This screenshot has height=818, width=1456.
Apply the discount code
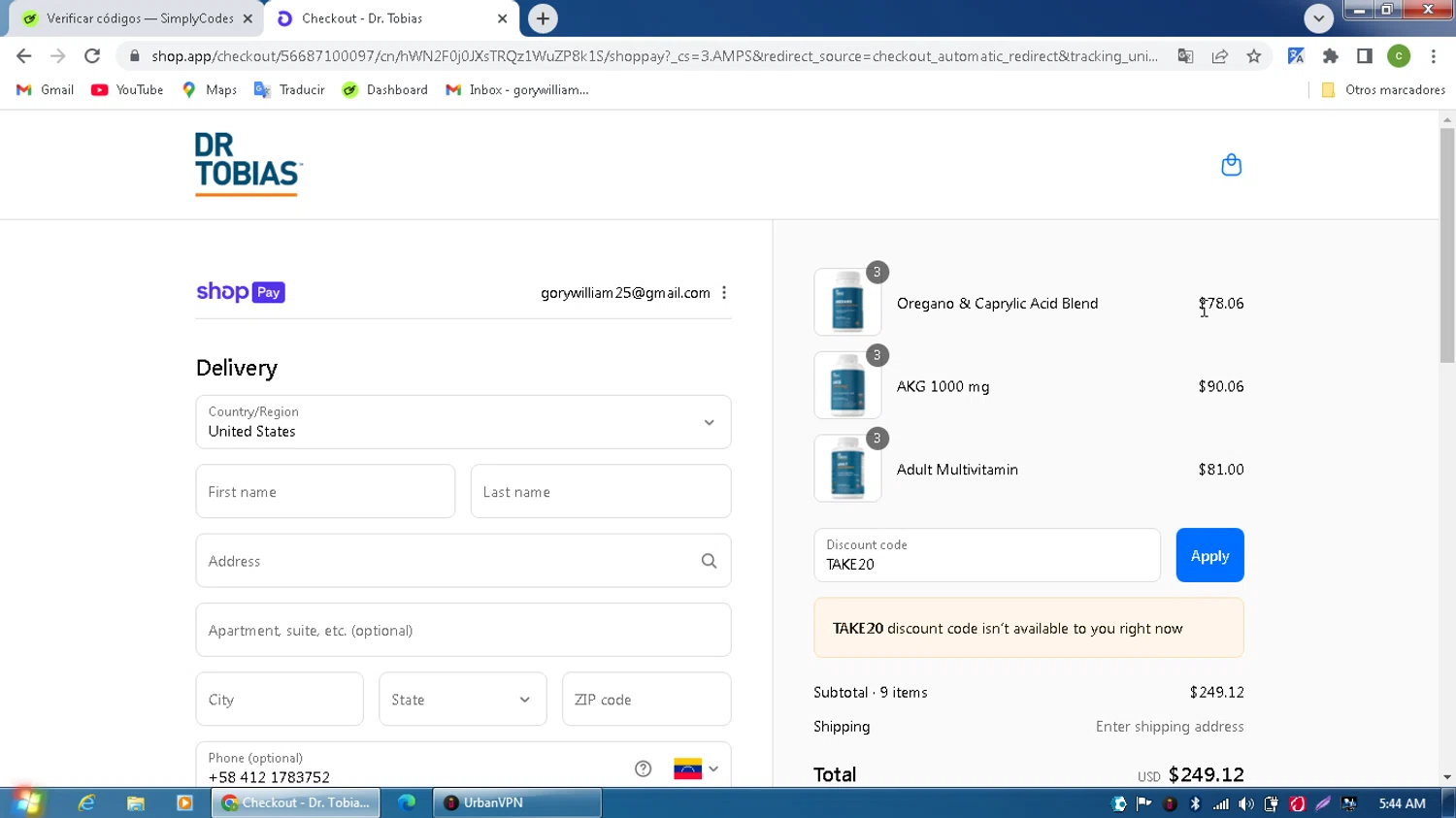click(x=1209, y=556)
